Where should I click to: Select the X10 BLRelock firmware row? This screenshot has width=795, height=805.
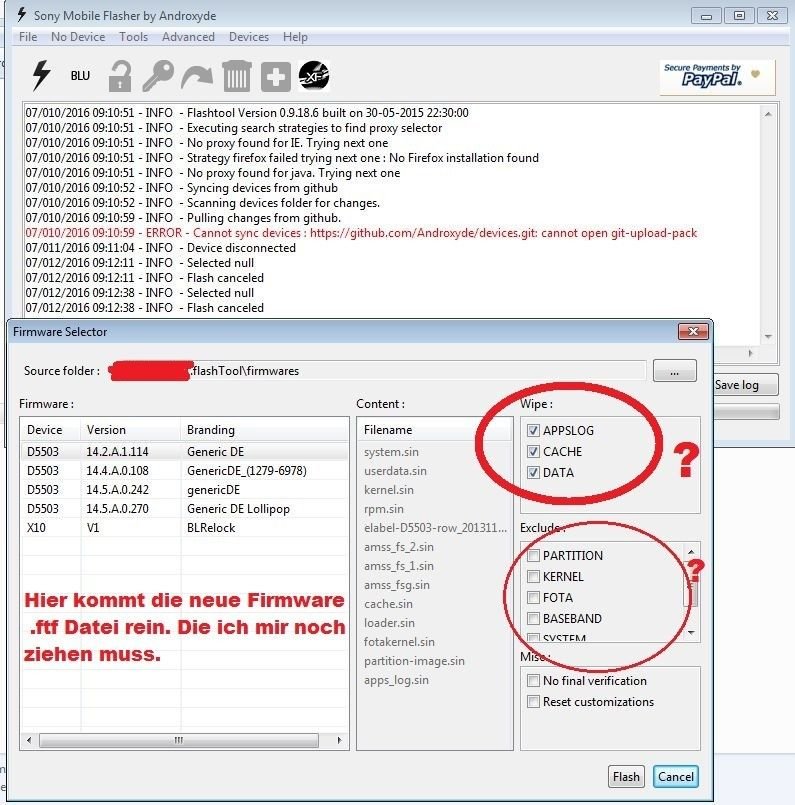(184, 528)
